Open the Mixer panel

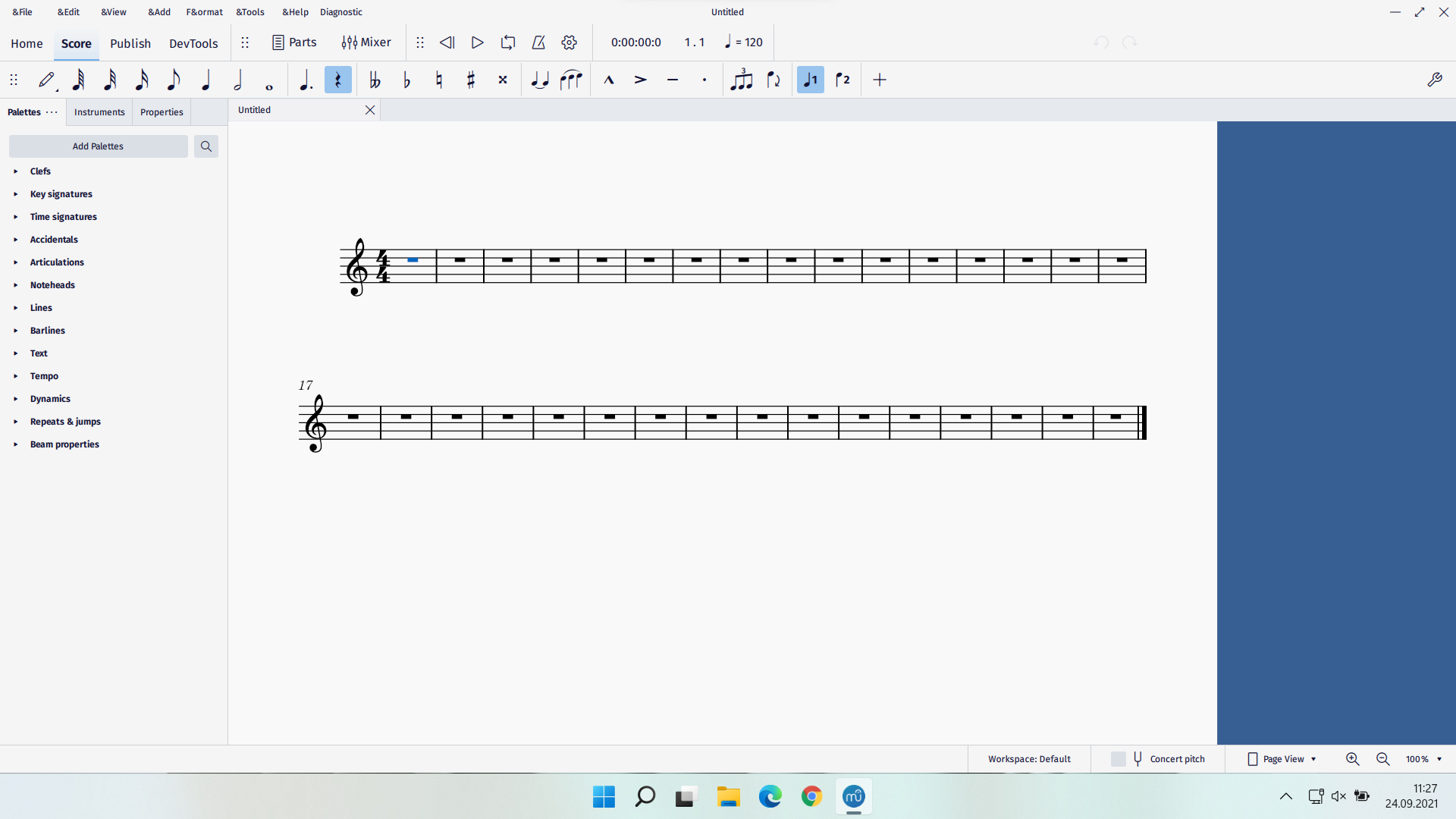366,42
